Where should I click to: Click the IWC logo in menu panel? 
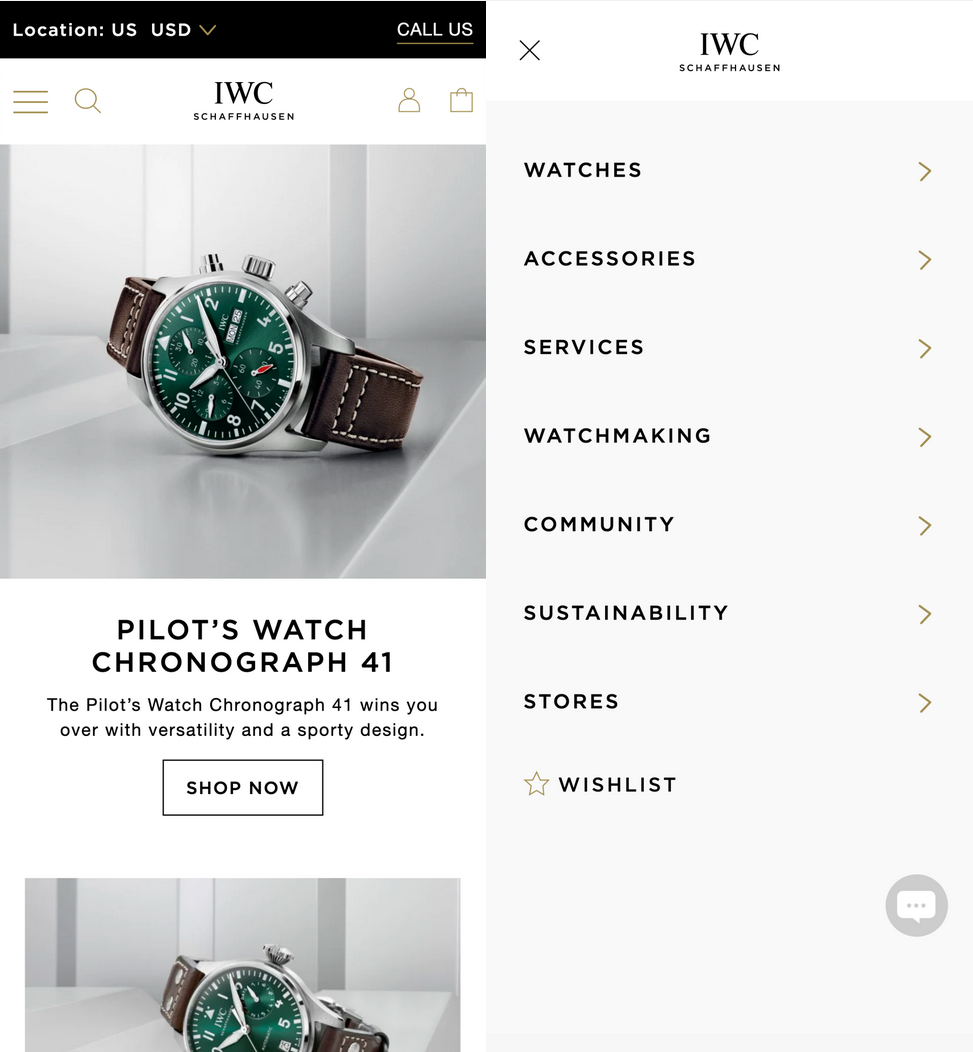[x=729, y=52]
